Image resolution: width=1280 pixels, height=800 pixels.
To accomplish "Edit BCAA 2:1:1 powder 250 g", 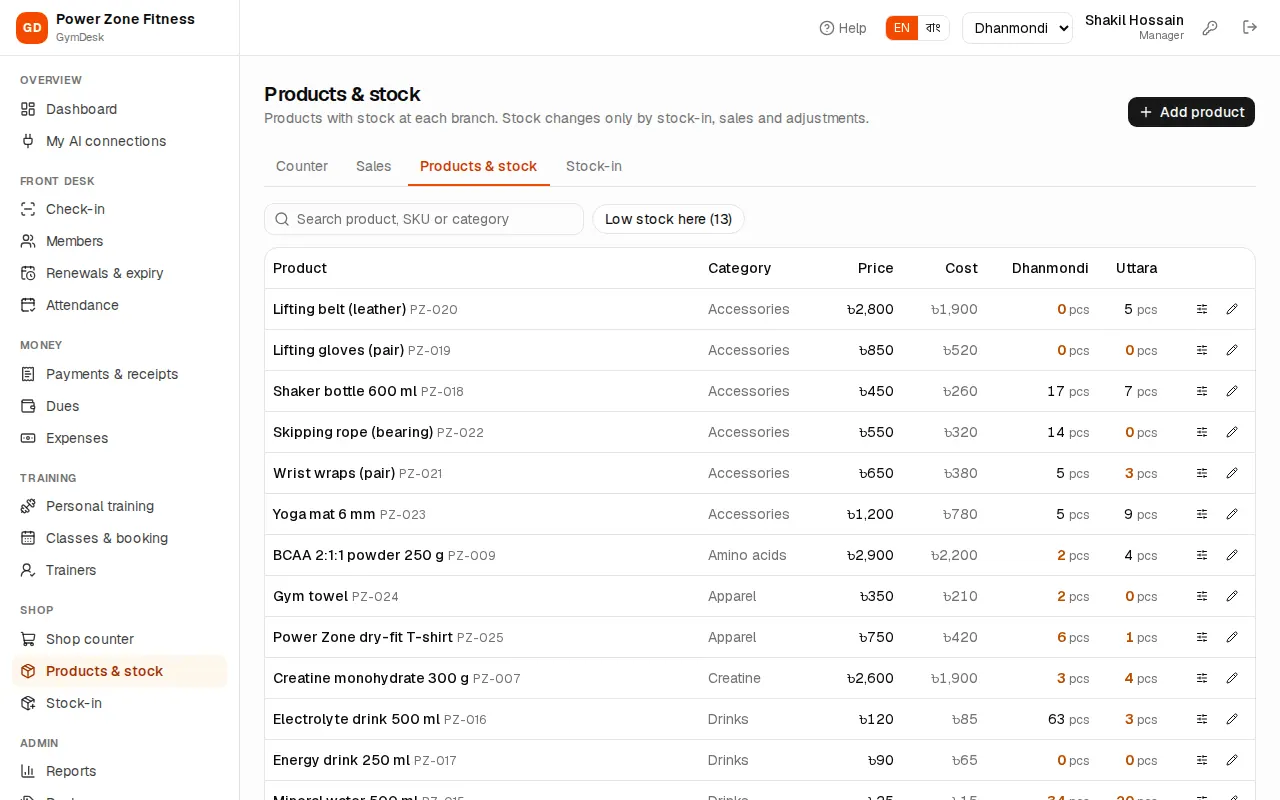I will tap(1232, 555).
